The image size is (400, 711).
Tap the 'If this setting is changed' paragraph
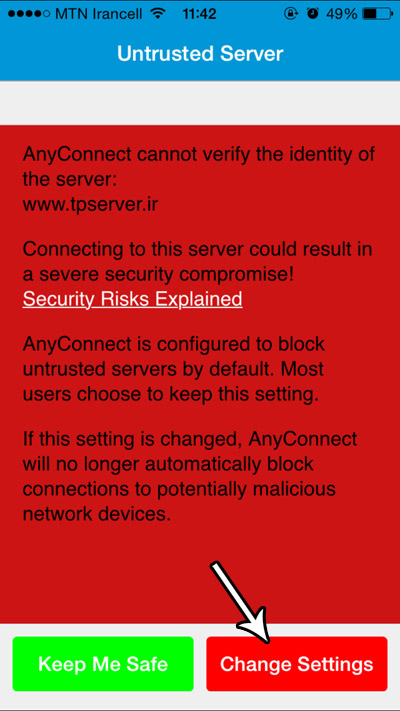pos(190,476)
